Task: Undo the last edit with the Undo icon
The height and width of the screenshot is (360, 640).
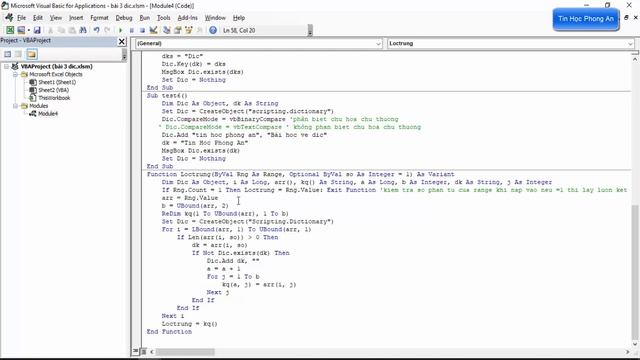Action: [96, 30]
